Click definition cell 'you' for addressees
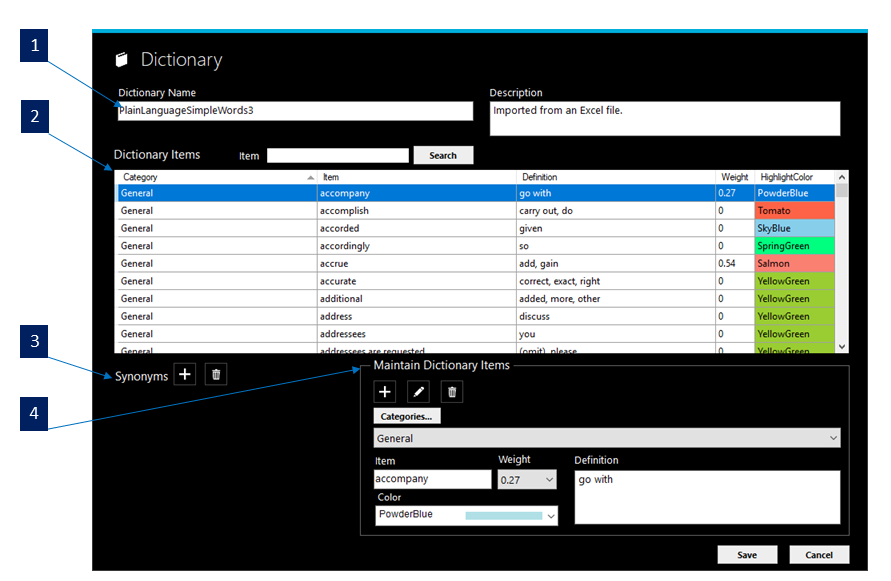 (616, 334)
